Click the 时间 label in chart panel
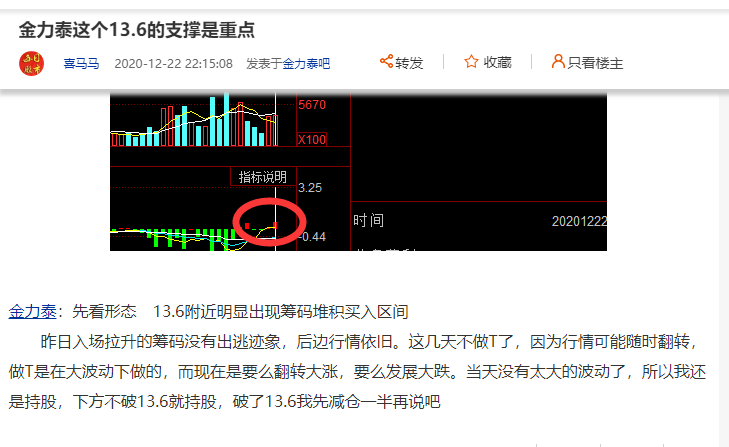Image resolution: width=729 pixels, height=447 pixels. 368,220
